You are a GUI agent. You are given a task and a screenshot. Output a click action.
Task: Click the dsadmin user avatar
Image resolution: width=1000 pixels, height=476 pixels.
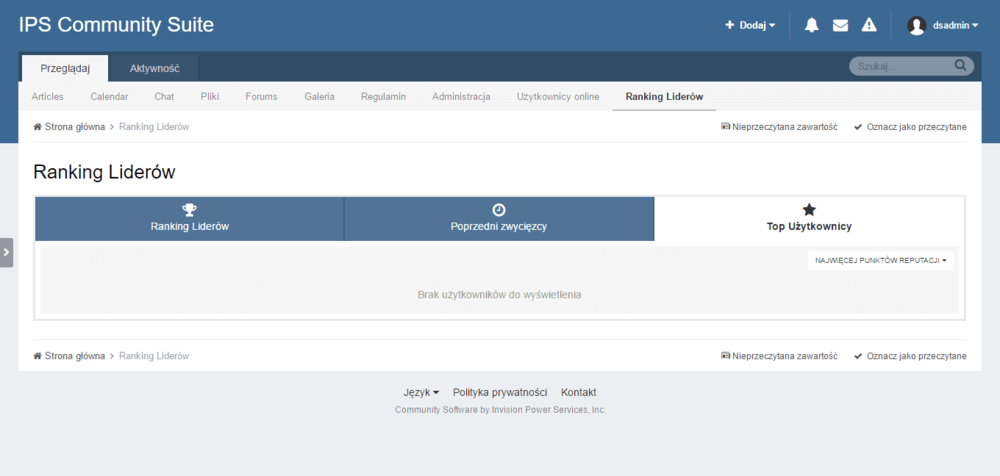(x=916, y=26)
